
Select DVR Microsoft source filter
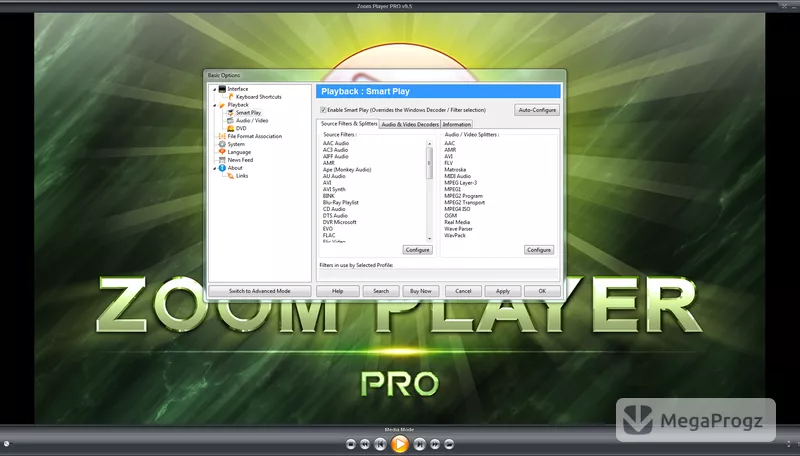click(340, 222)
